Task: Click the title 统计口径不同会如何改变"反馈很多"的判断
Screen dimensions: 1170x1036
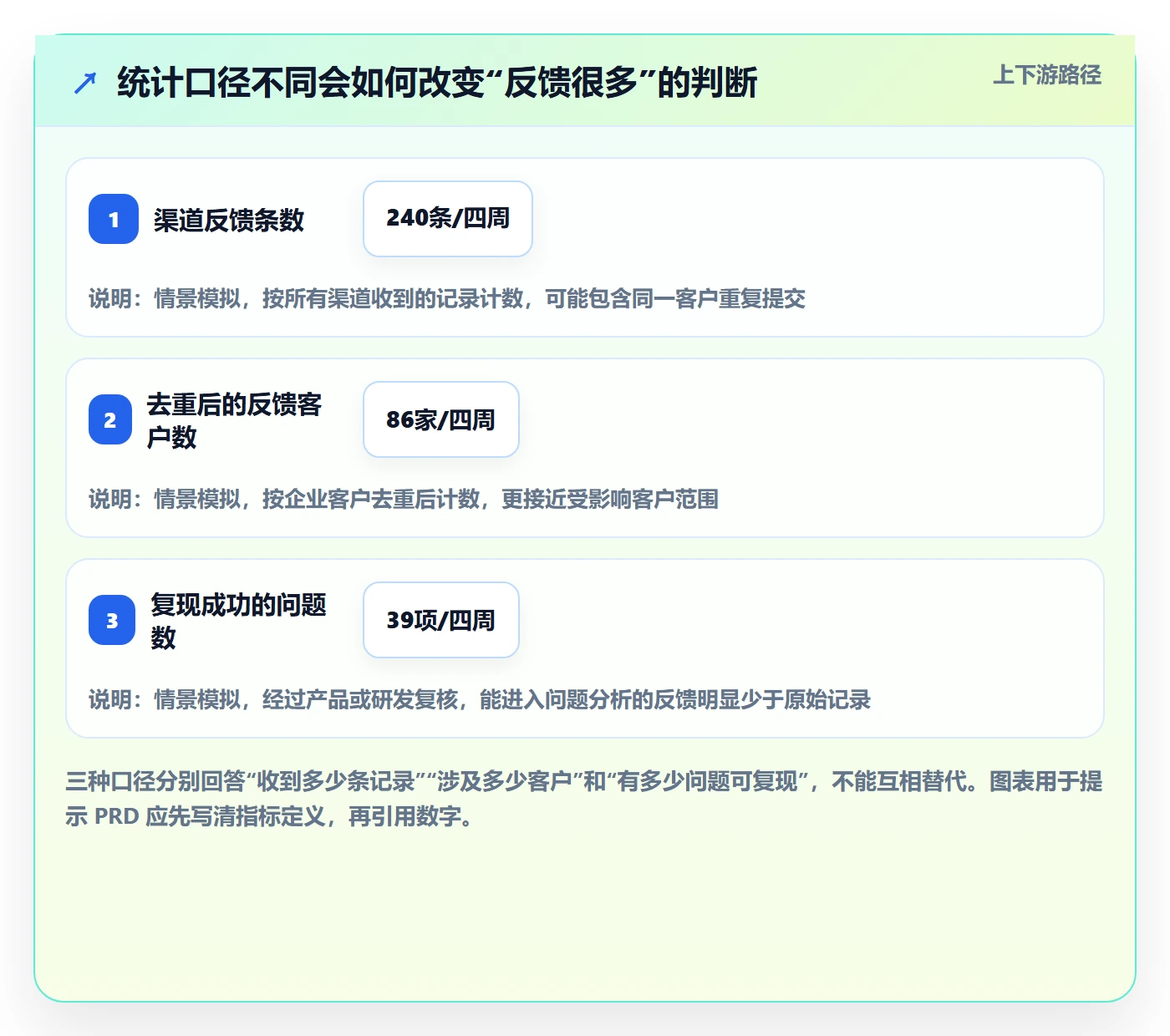Action: 437,83
